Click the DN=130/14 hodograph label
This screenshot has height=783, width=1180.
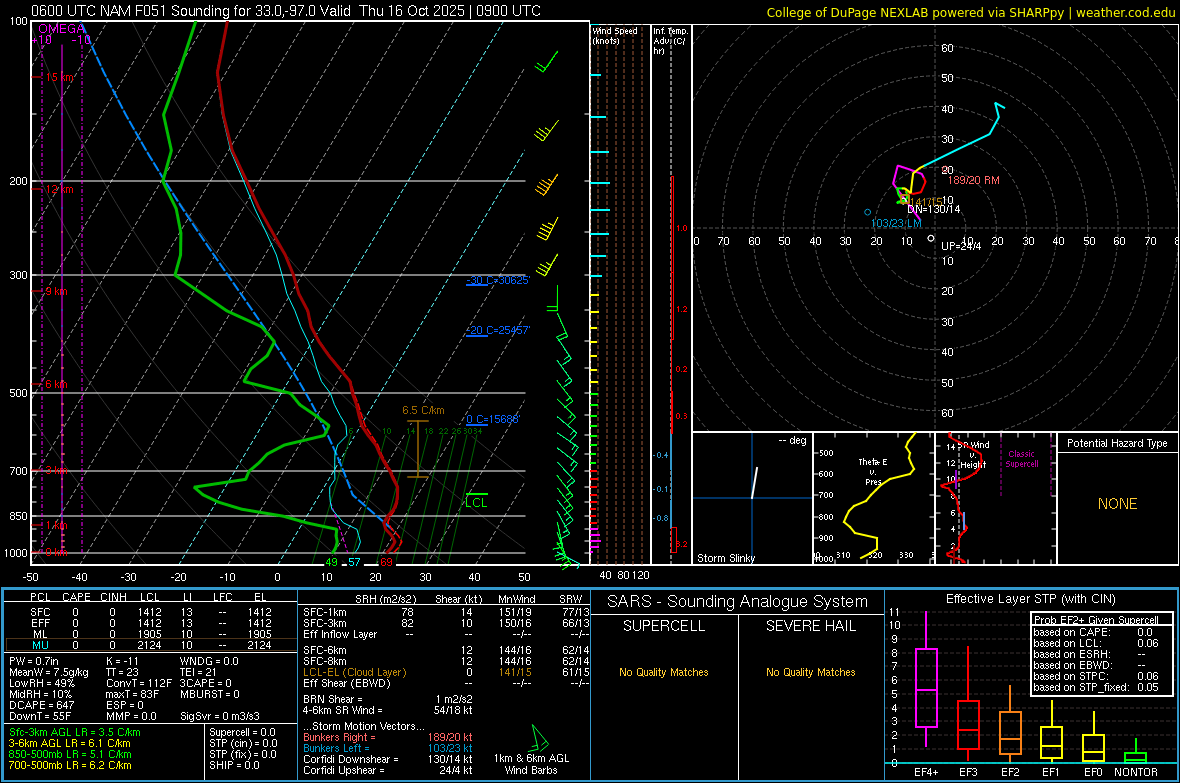pyautogui.click(x=934, y=209)
